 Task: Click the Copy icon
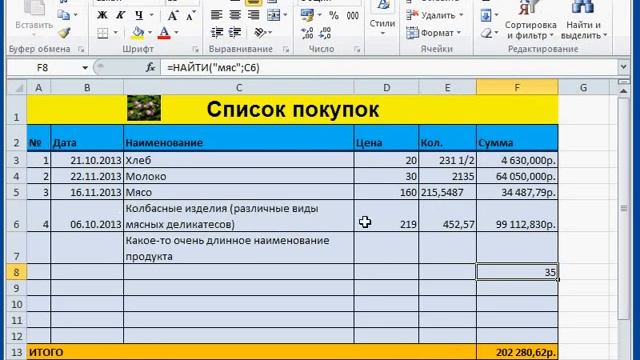63,15
